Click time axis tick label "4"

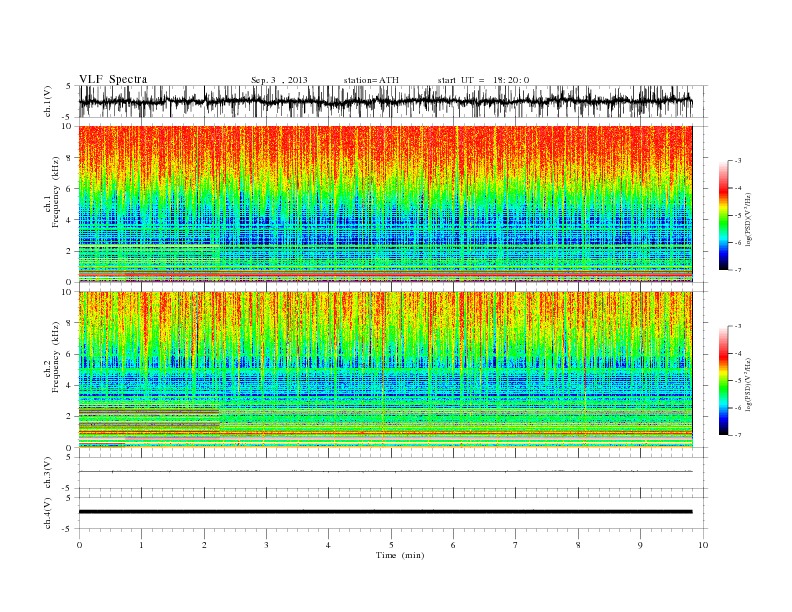click(x=328, y=545)
